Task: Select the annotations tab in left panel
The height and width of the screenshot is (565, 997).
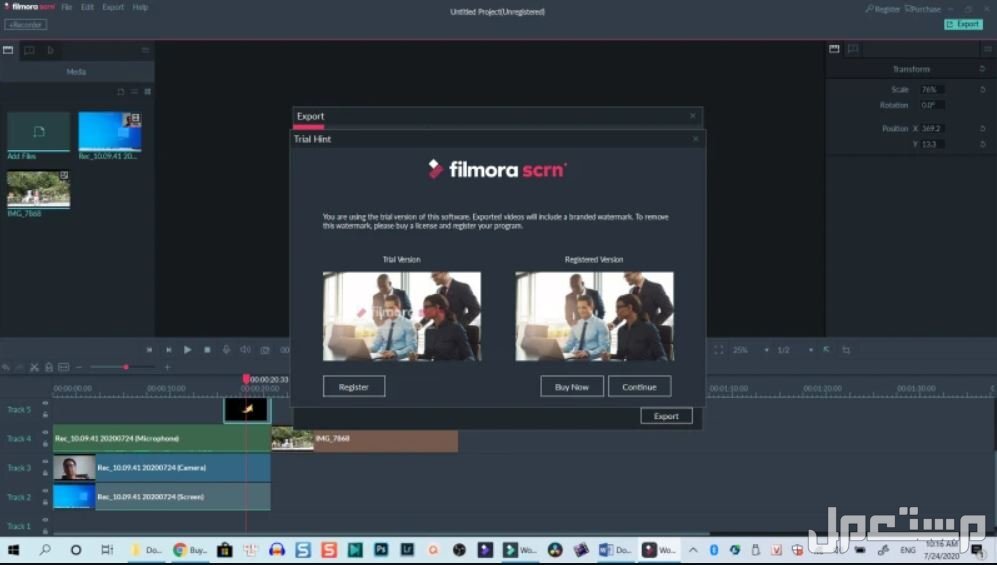Action: [29, 50]
